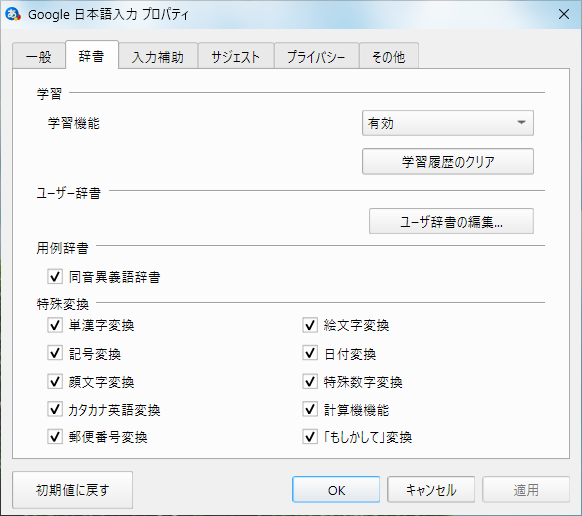Uncheck 計算機機能 option
The image size is (582, 516).
(x=310, y=409)
